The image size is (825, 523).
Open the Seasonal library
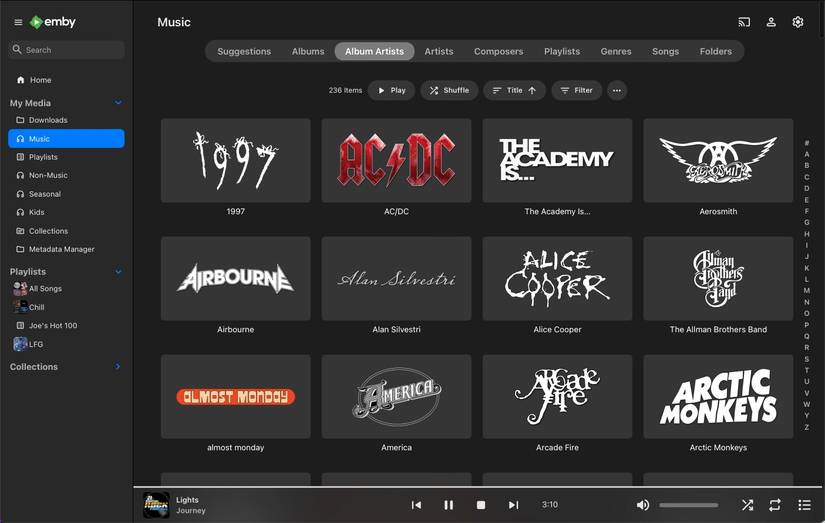pyautogui.click(x=66, y=194)
